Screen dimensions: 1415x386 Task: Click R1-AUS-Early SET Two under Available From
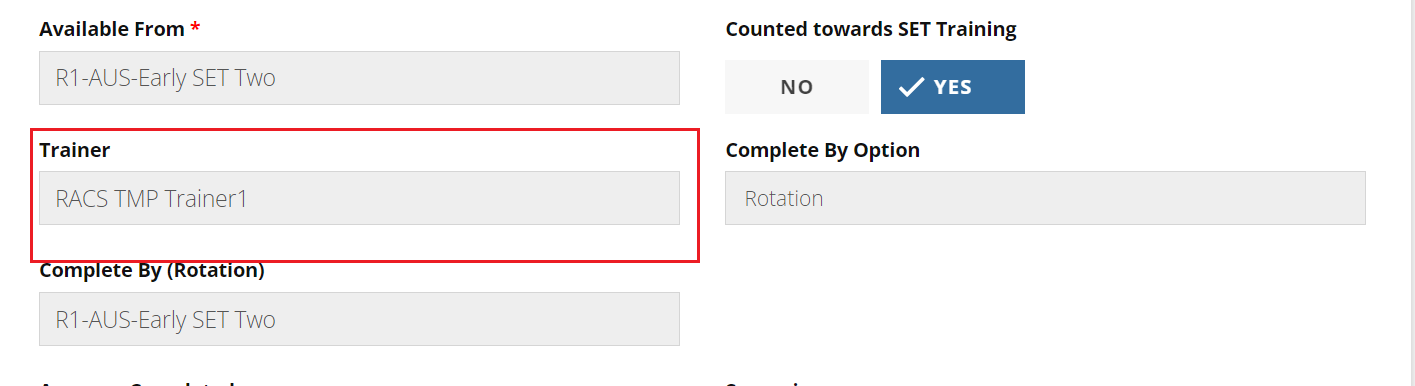[166, 78]
